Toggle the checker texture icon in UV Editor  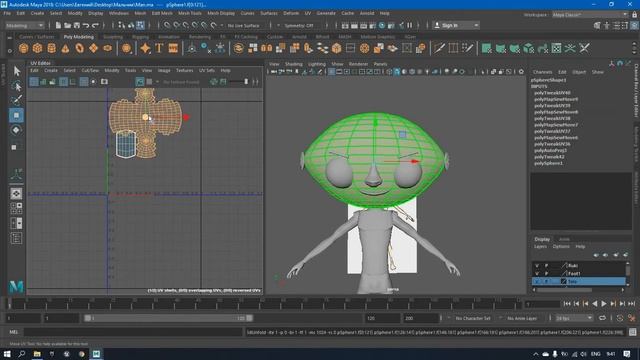149,82
